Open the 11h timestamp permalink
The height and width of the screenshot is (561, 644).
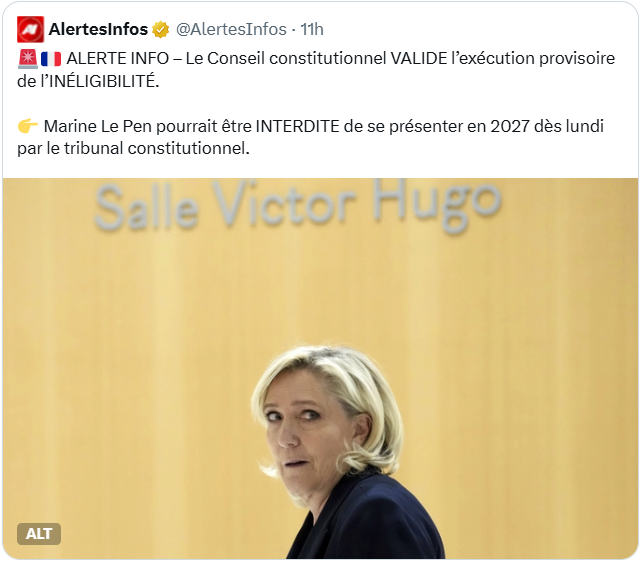pos(312,30)
